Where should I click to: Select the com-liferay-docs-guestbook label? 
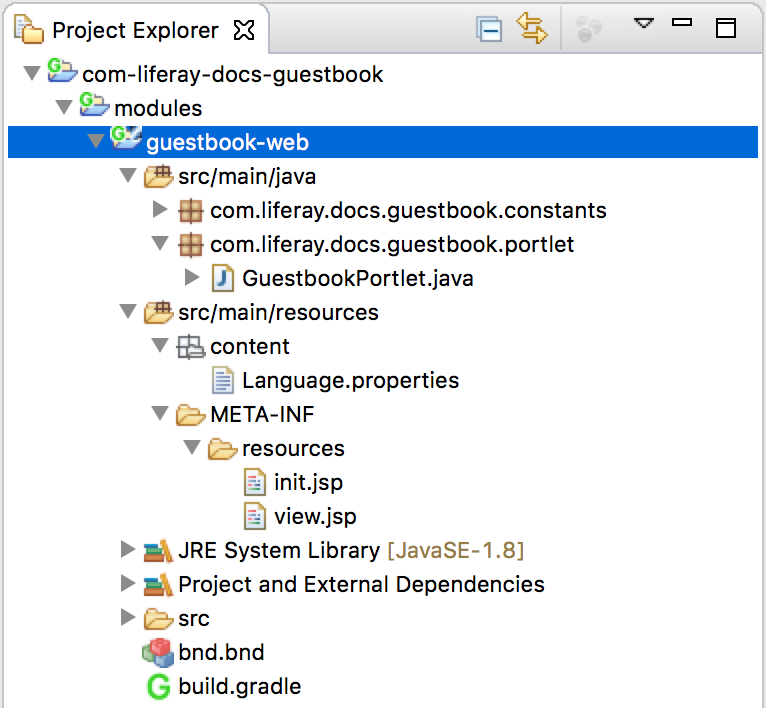point(233,74)
